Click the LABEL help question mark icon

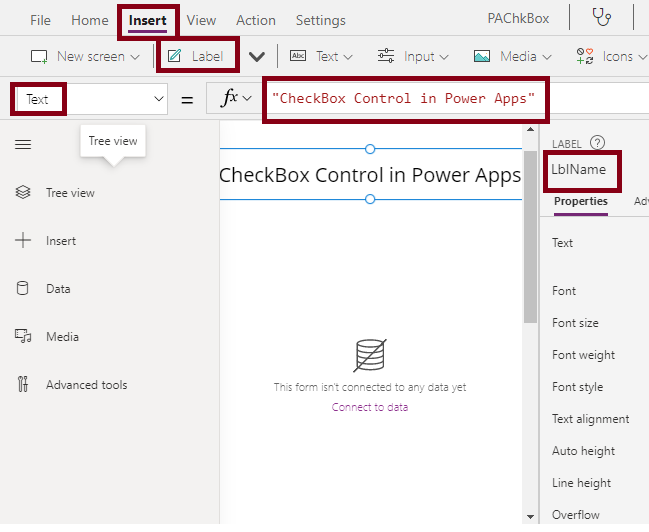(x=597, y=142)
